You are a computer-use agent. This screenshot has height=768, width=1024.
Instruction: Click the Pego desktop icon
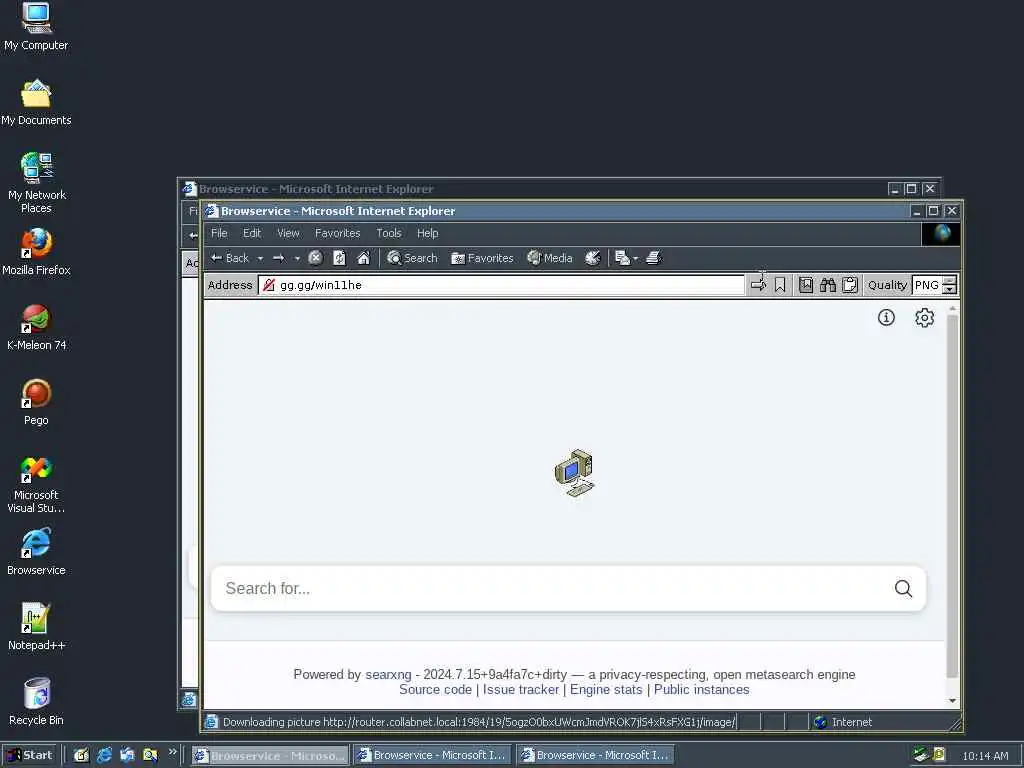point(36,402)
